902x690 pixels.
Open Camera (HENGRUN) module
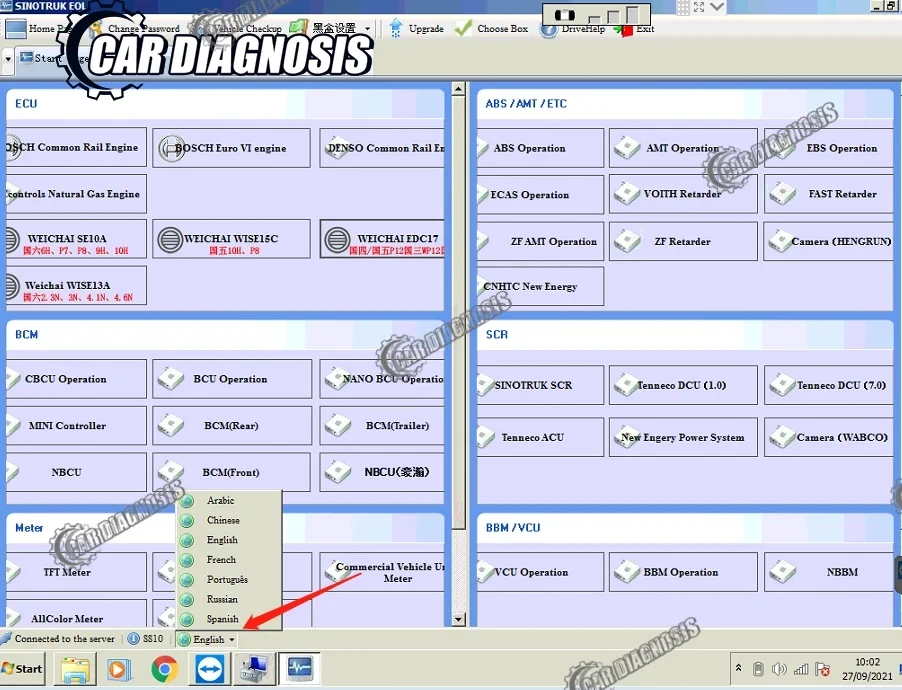tap(829, 242)
